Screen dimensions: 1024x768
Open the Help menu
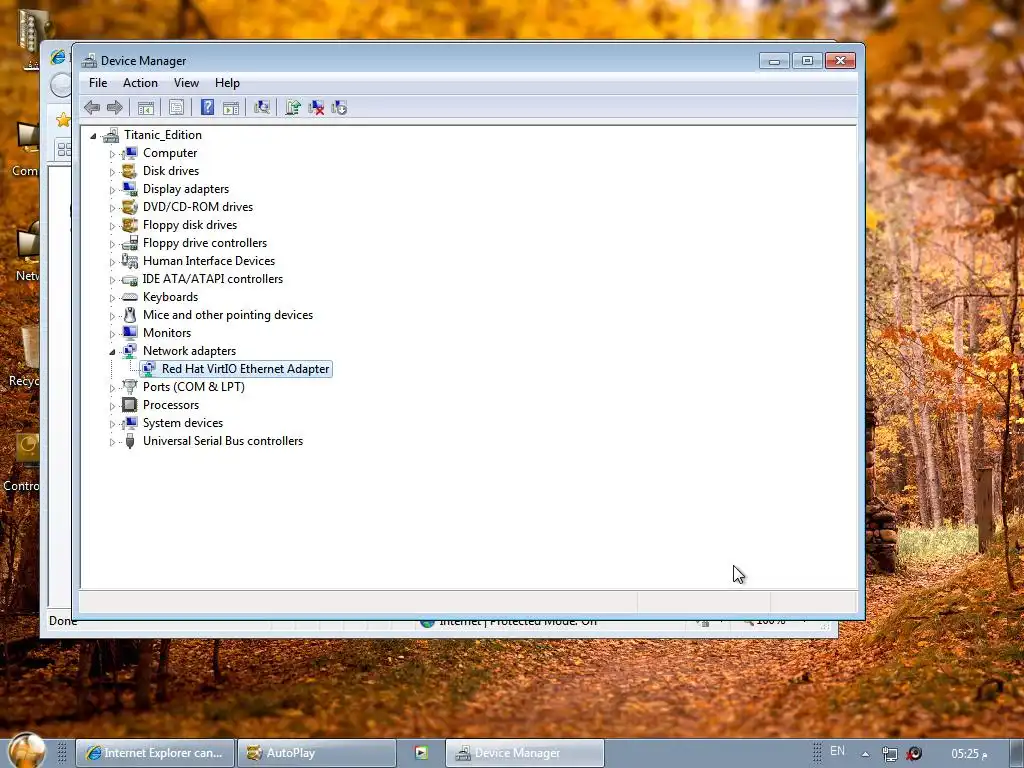pyautogui.click(x=227, y=83)
